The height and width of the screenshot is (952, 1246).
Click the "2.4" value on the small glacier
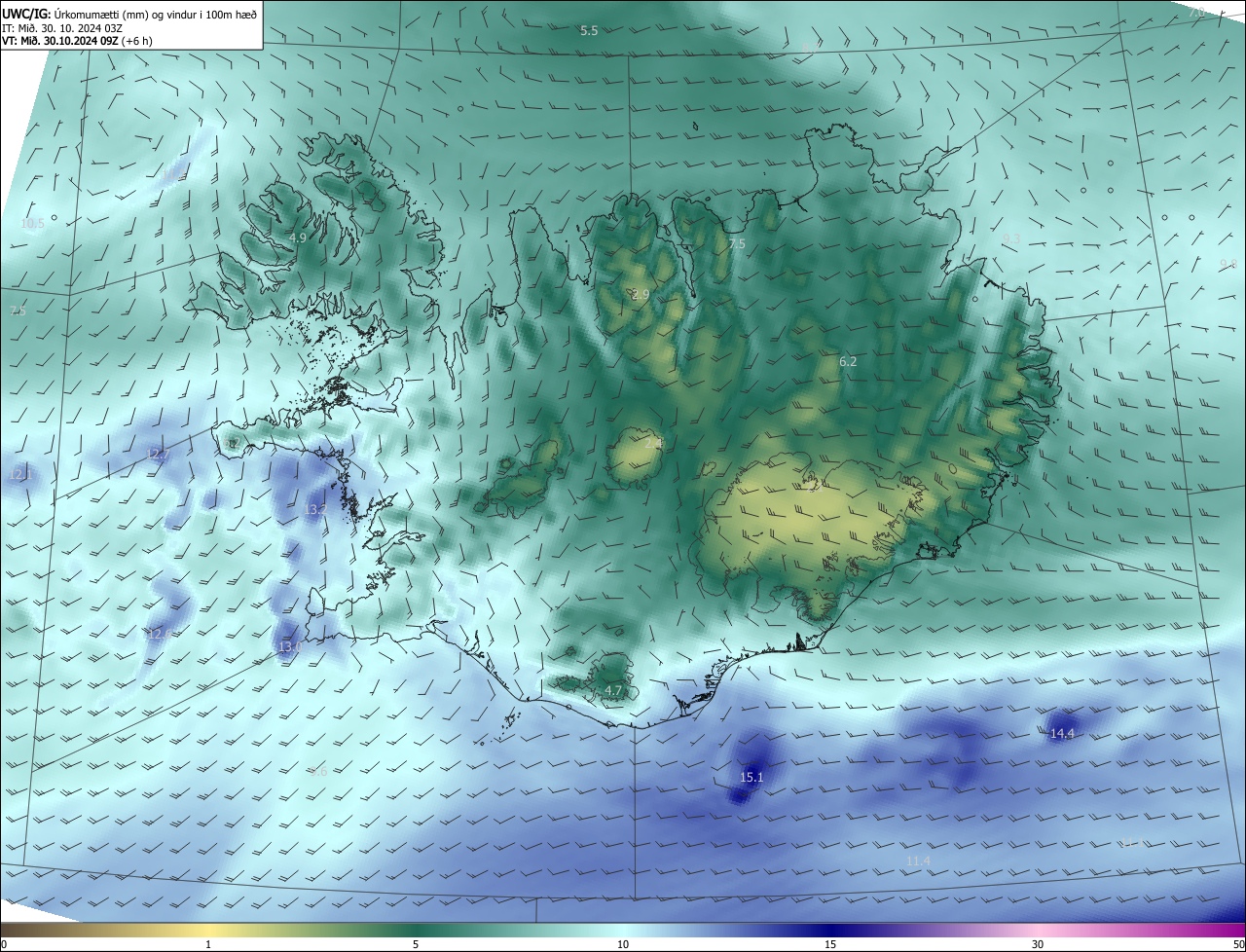point(653,443)
